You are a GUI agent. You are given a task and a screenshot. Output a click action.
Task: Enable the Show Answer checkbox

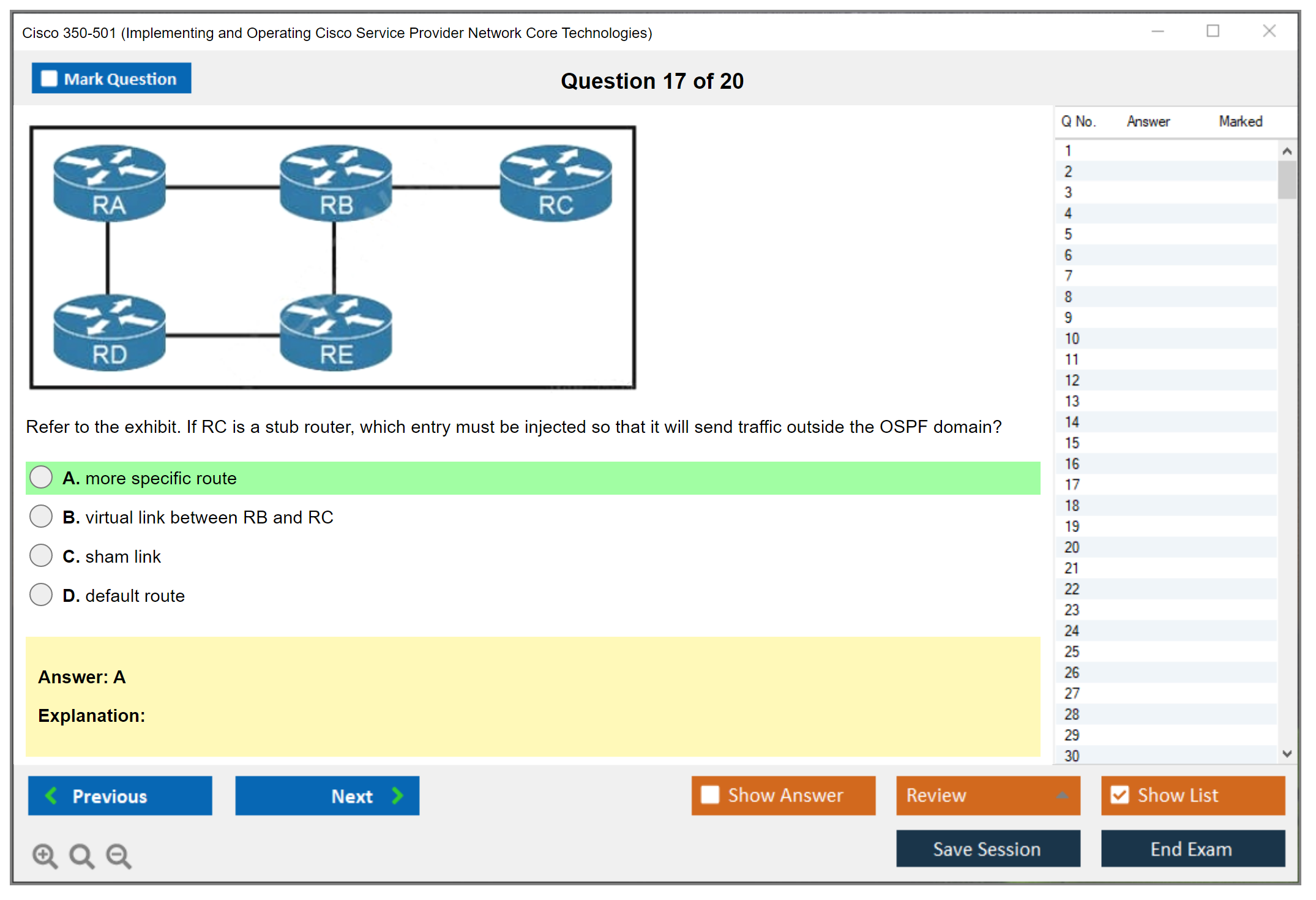point(710,795)
